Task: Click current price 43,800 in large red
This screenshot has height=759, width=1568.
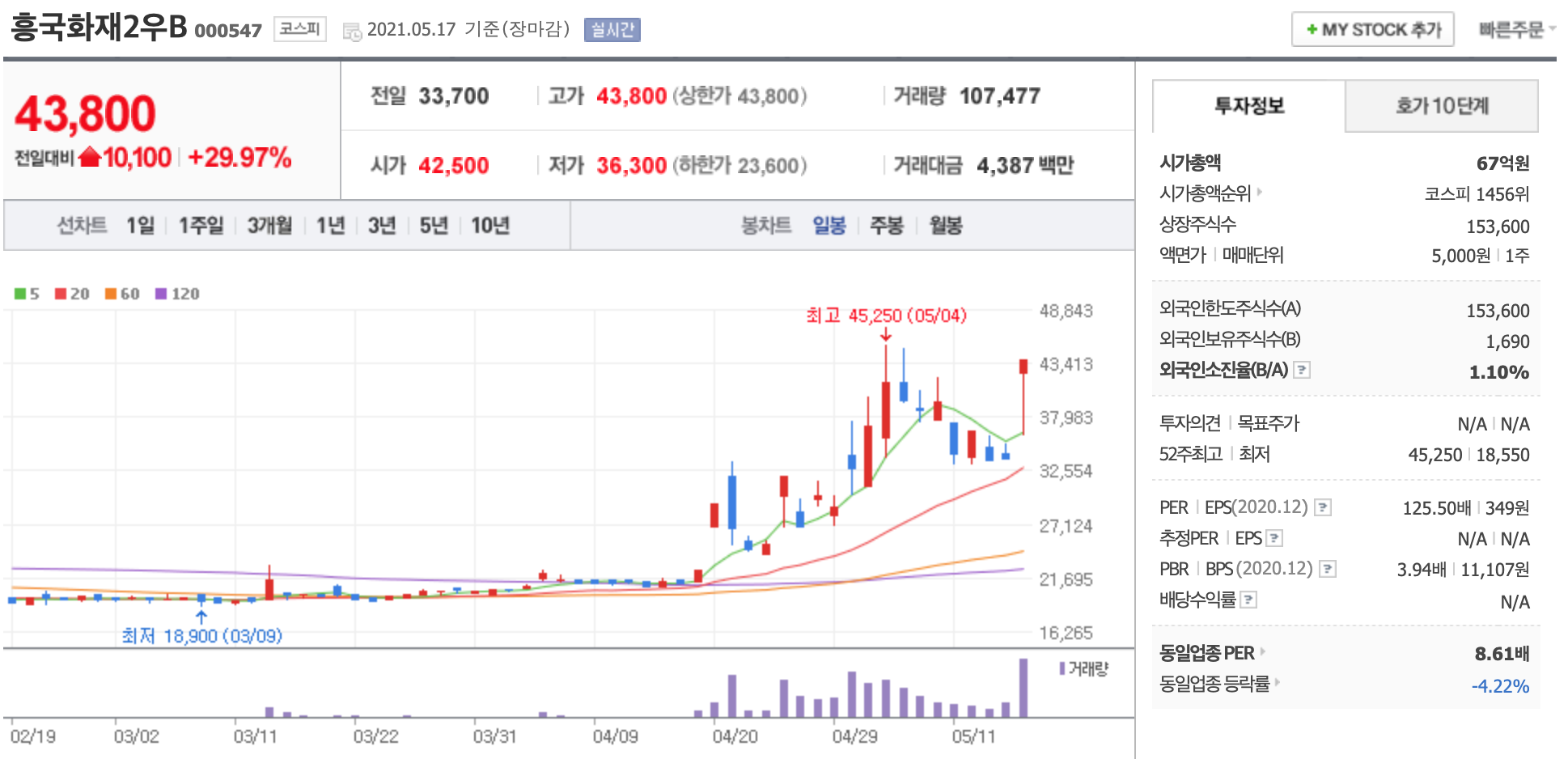Action: click(85, 113)
